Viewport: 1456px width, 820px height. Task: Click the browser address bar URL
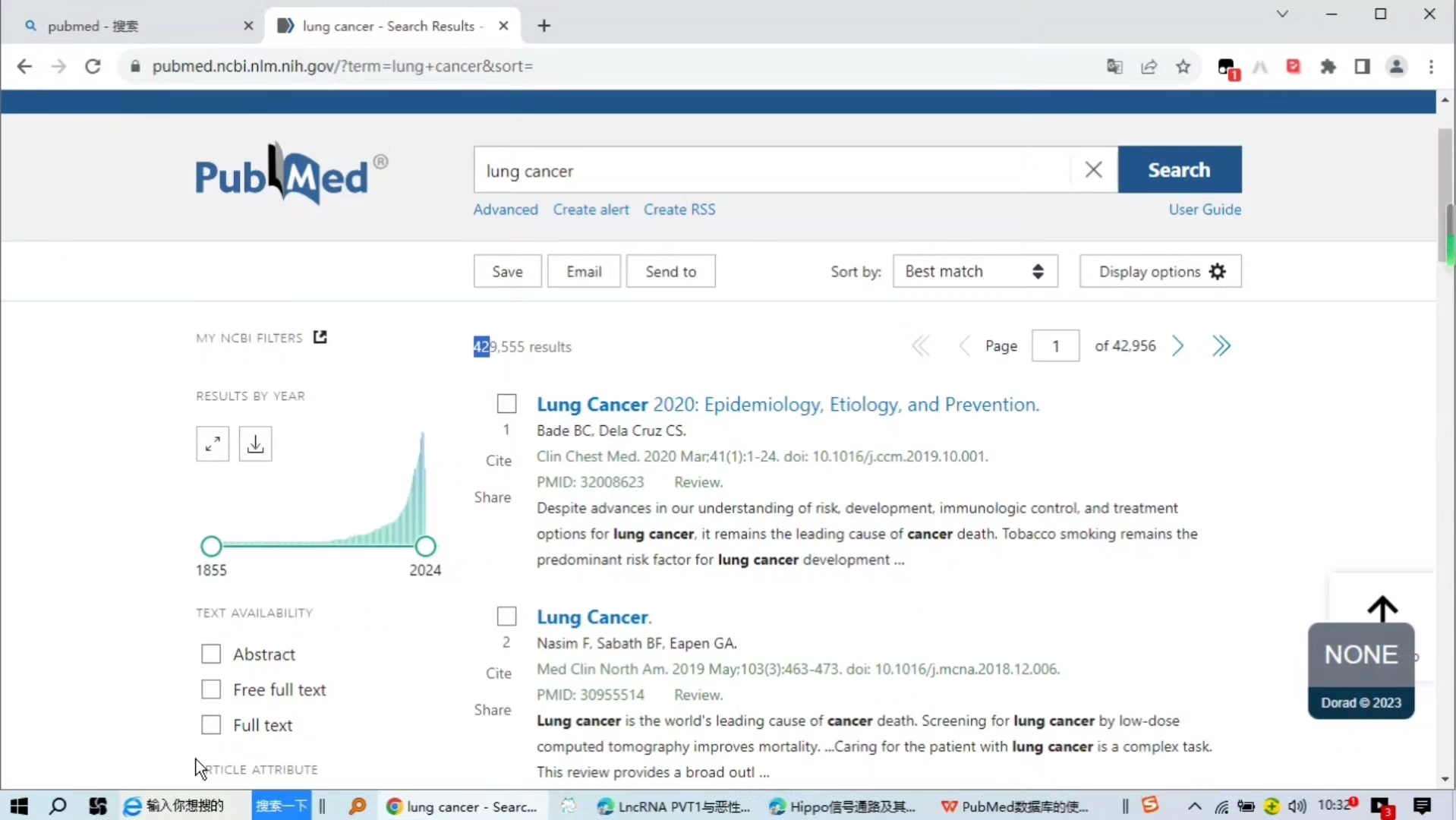point(342,66)
